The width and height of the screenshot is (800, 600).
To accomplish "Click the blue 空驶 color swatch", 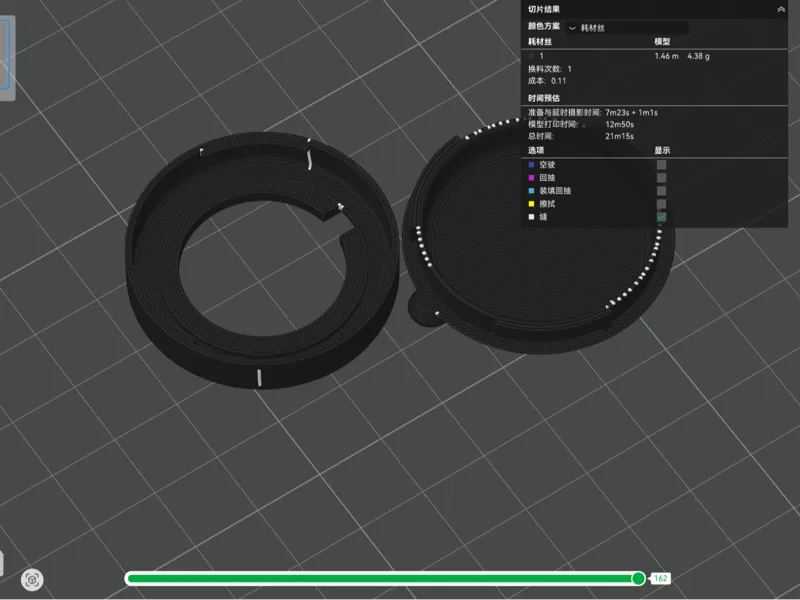I will click(531, 165).
